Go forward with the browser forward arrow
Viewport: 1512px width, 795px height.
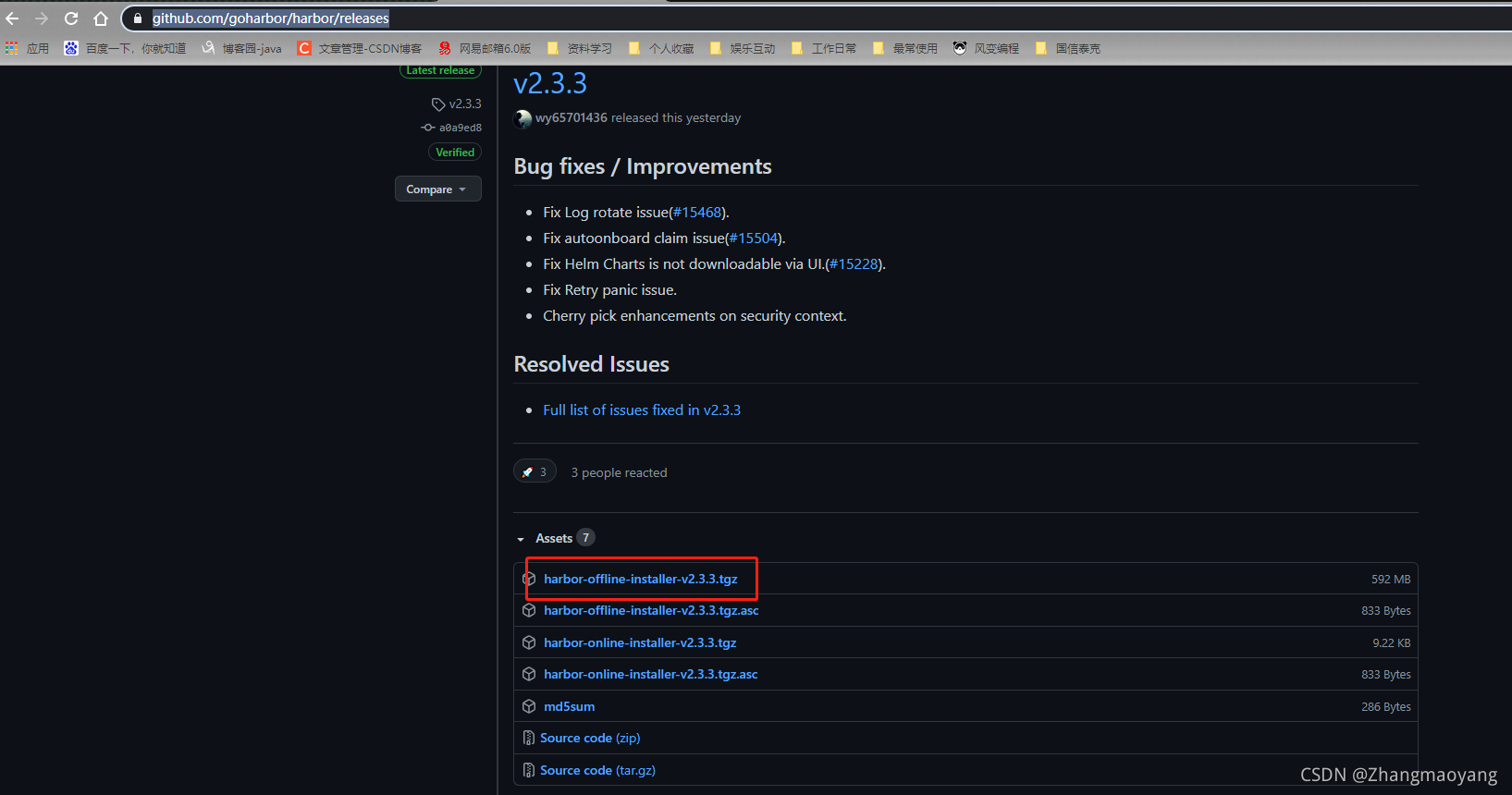42,18
